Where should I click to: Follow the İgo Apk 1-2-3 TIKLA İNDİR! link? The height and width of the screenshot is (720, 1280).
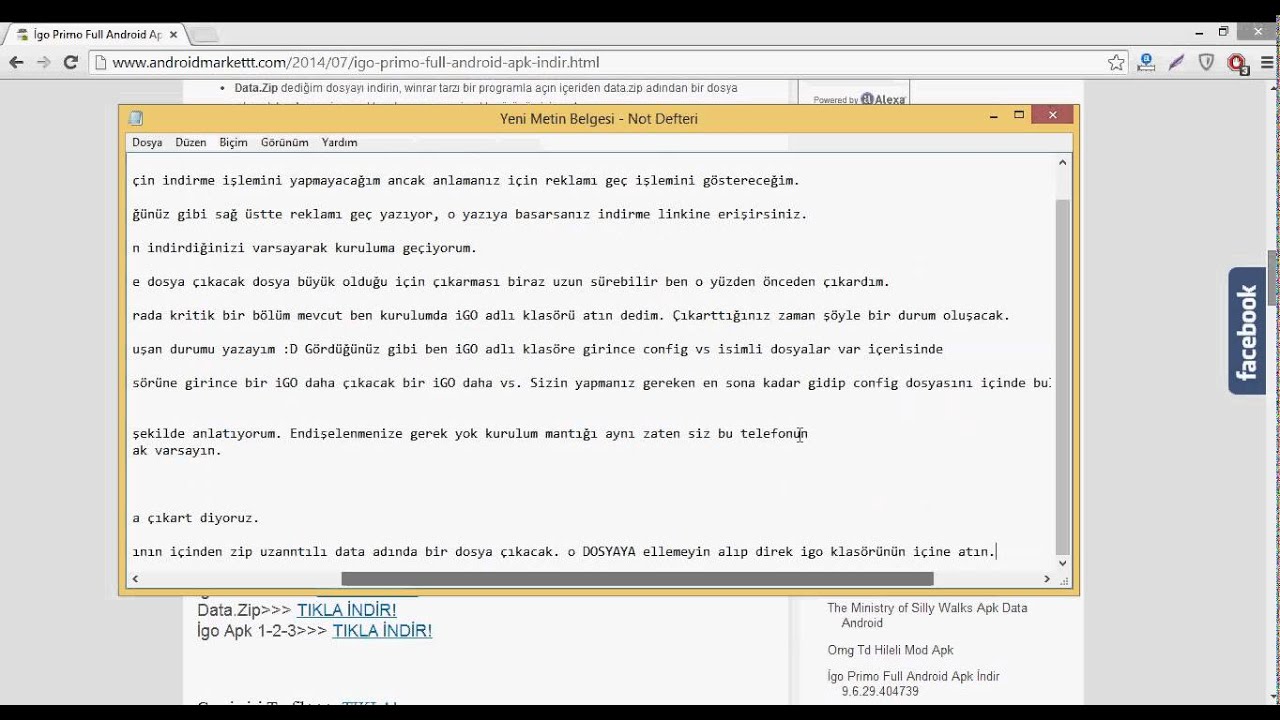[382, 631]
